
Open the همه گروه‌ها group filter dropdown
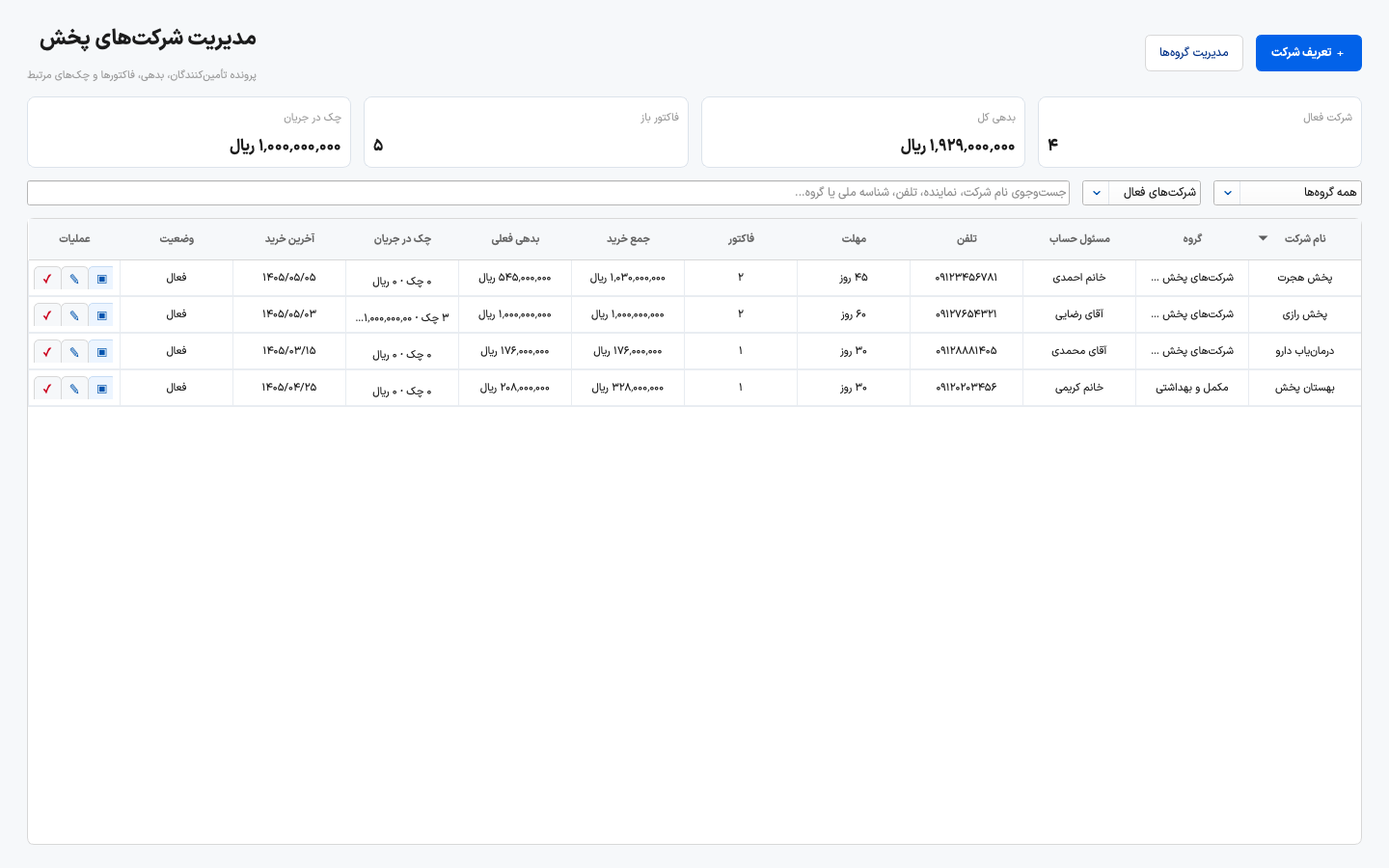click(x=1288, y=193)
